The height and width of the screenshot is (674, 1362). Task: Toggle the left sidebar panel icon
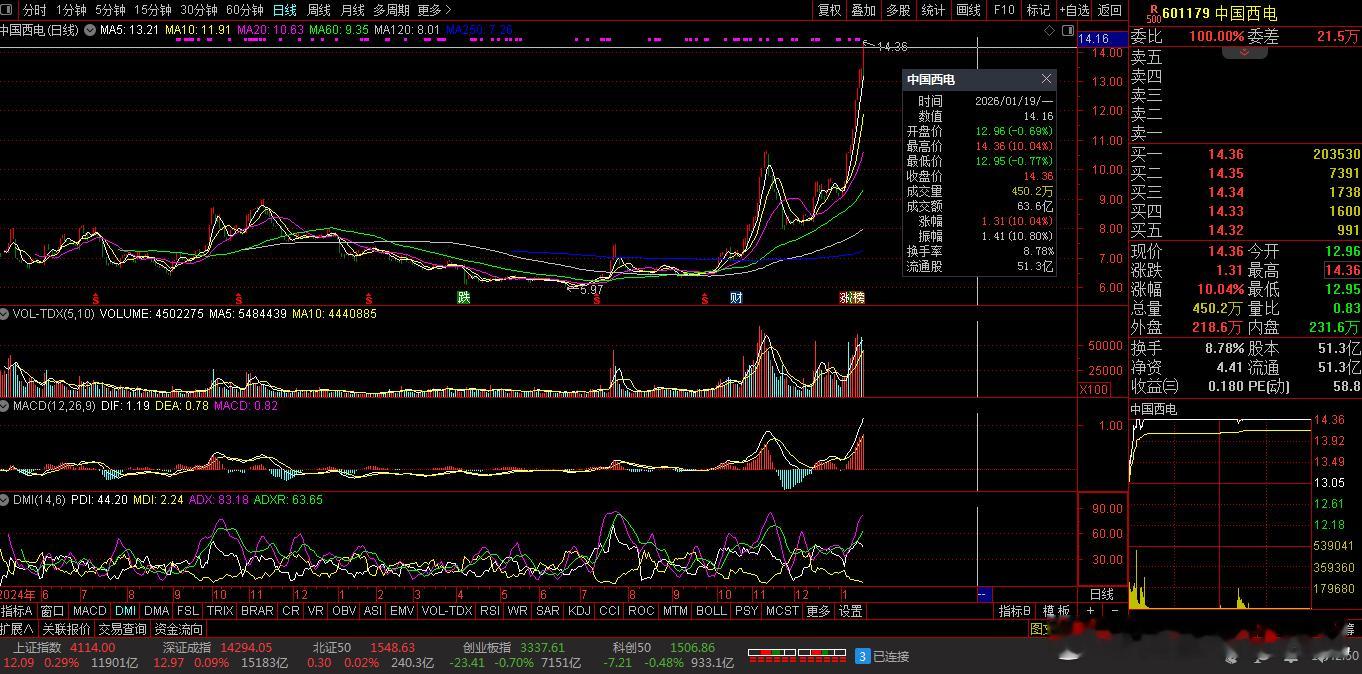pyautogui.click(x=10, y=10)
